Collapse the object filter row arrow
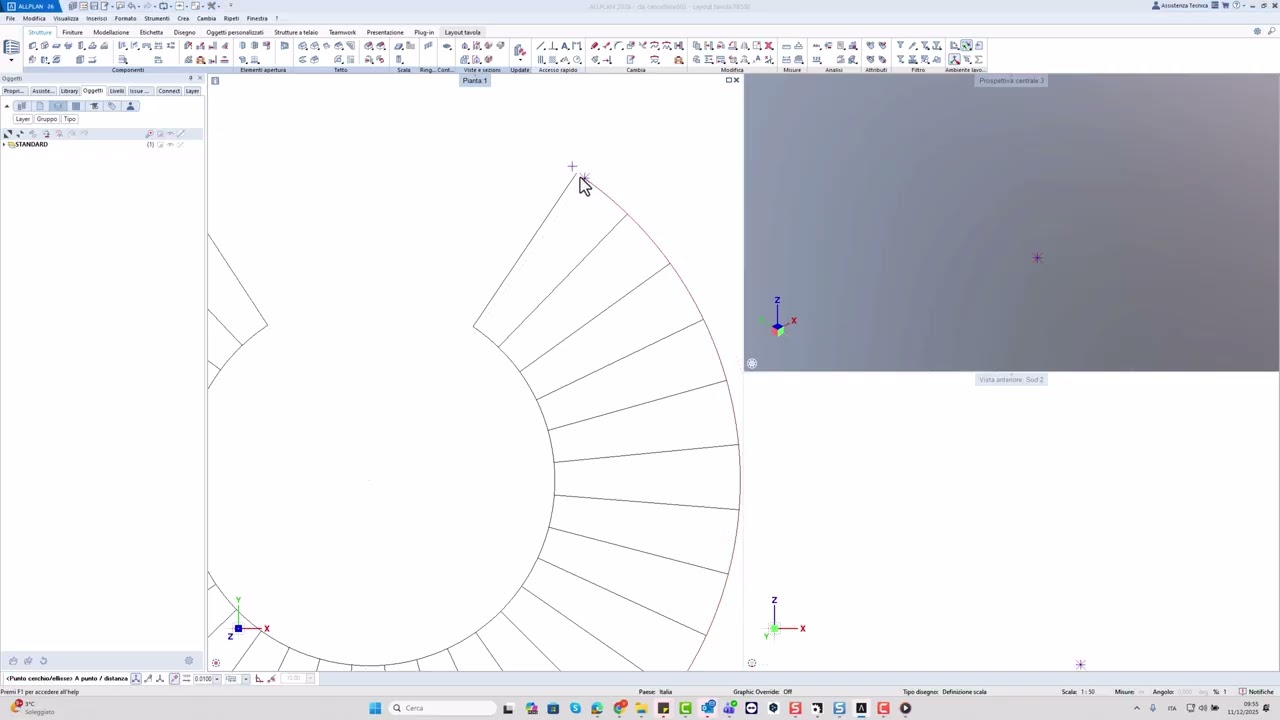 click(x=7, y=106)
